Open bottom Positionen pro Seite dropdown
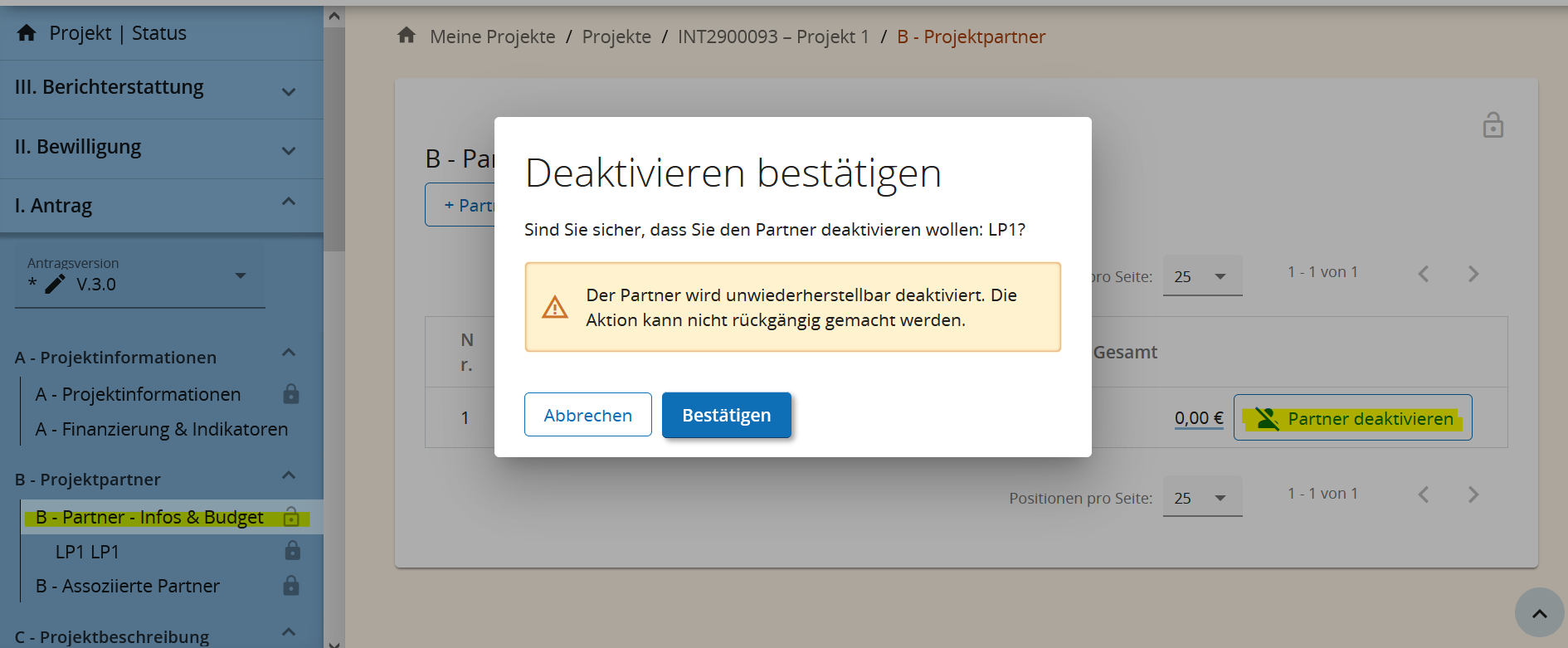The image size is (1568, 648). (1201, 498)
